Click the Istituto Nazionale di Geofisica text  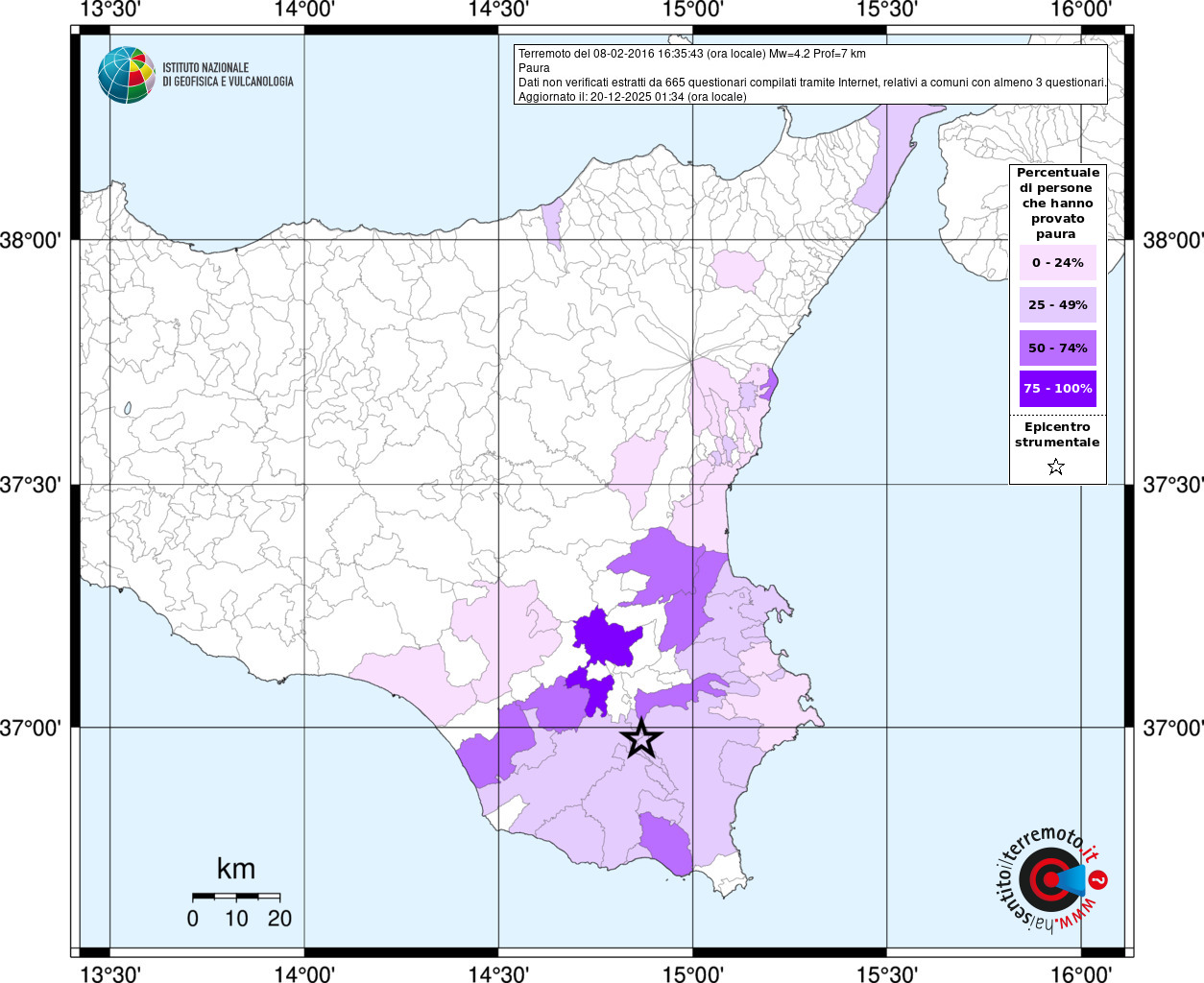pyautogui.click(x=228, y=75)
